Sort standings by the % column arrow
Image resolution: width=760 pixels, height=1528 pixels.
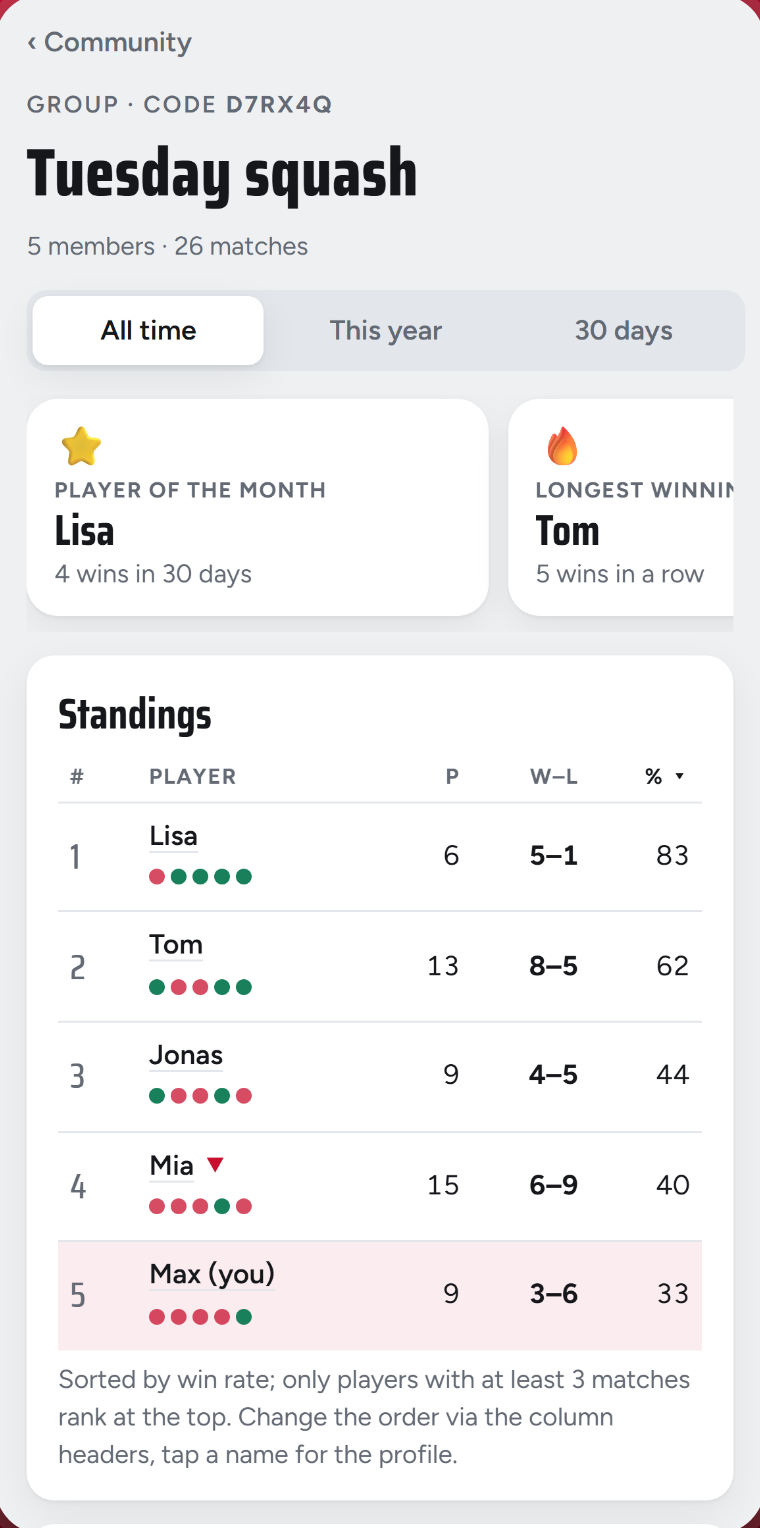(x=680, y=777)
